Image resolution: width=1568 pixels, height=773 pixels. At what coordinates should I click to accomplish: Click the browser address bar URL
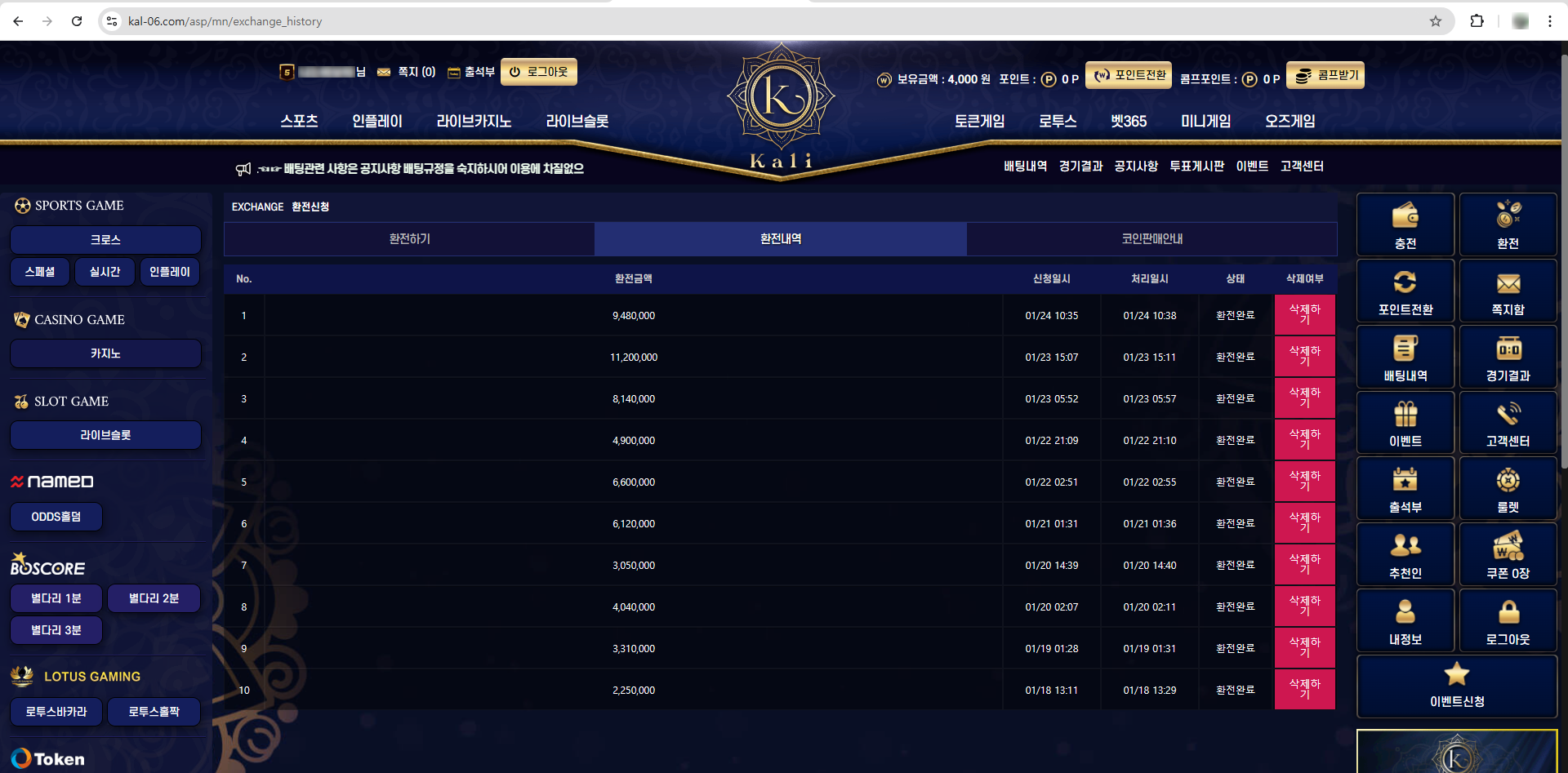(x=225, y=21)
